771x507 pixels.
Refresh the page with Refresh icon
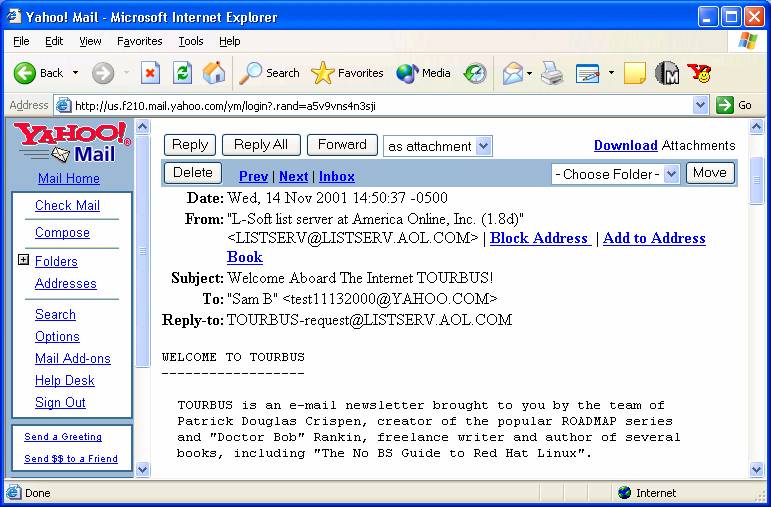pyautogui.click(x=182, y=73)
